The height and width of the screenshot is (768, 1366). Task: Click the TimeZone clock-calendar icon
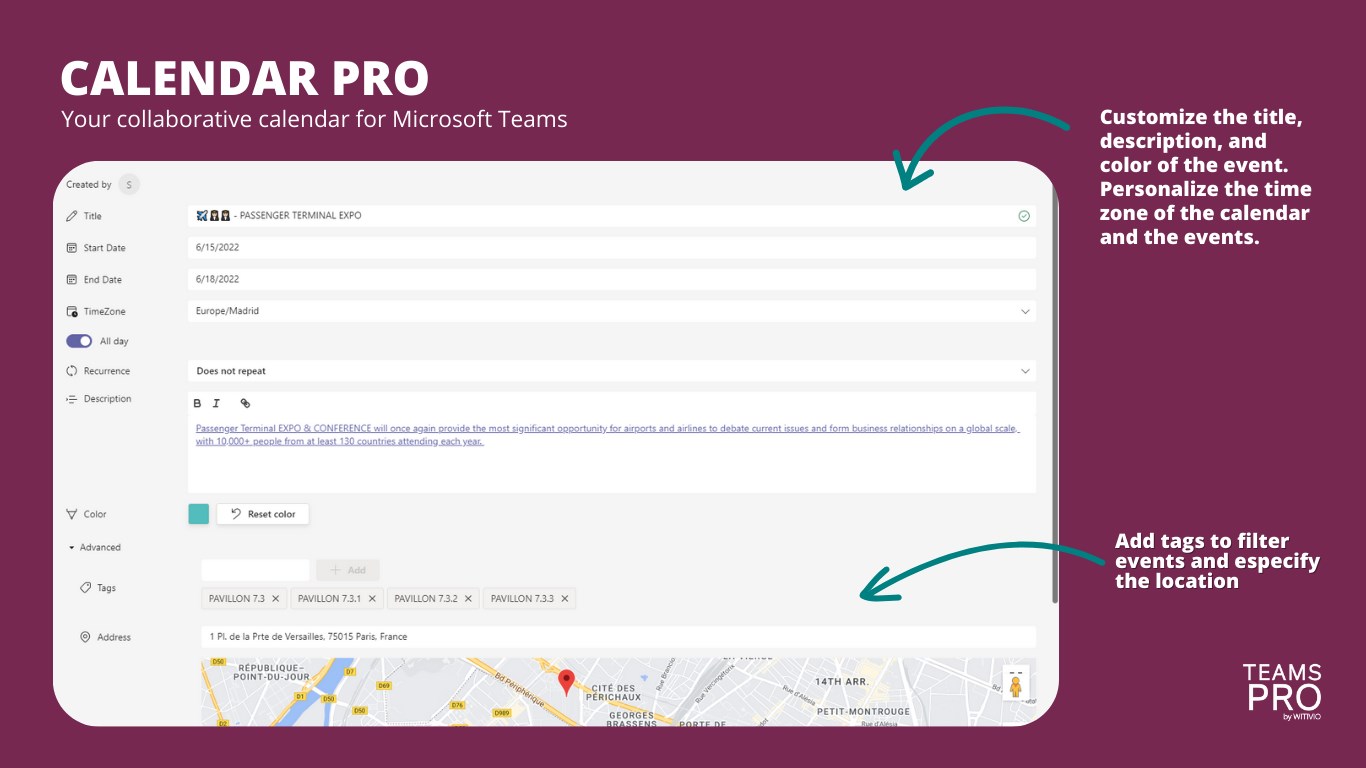[72, 311]
